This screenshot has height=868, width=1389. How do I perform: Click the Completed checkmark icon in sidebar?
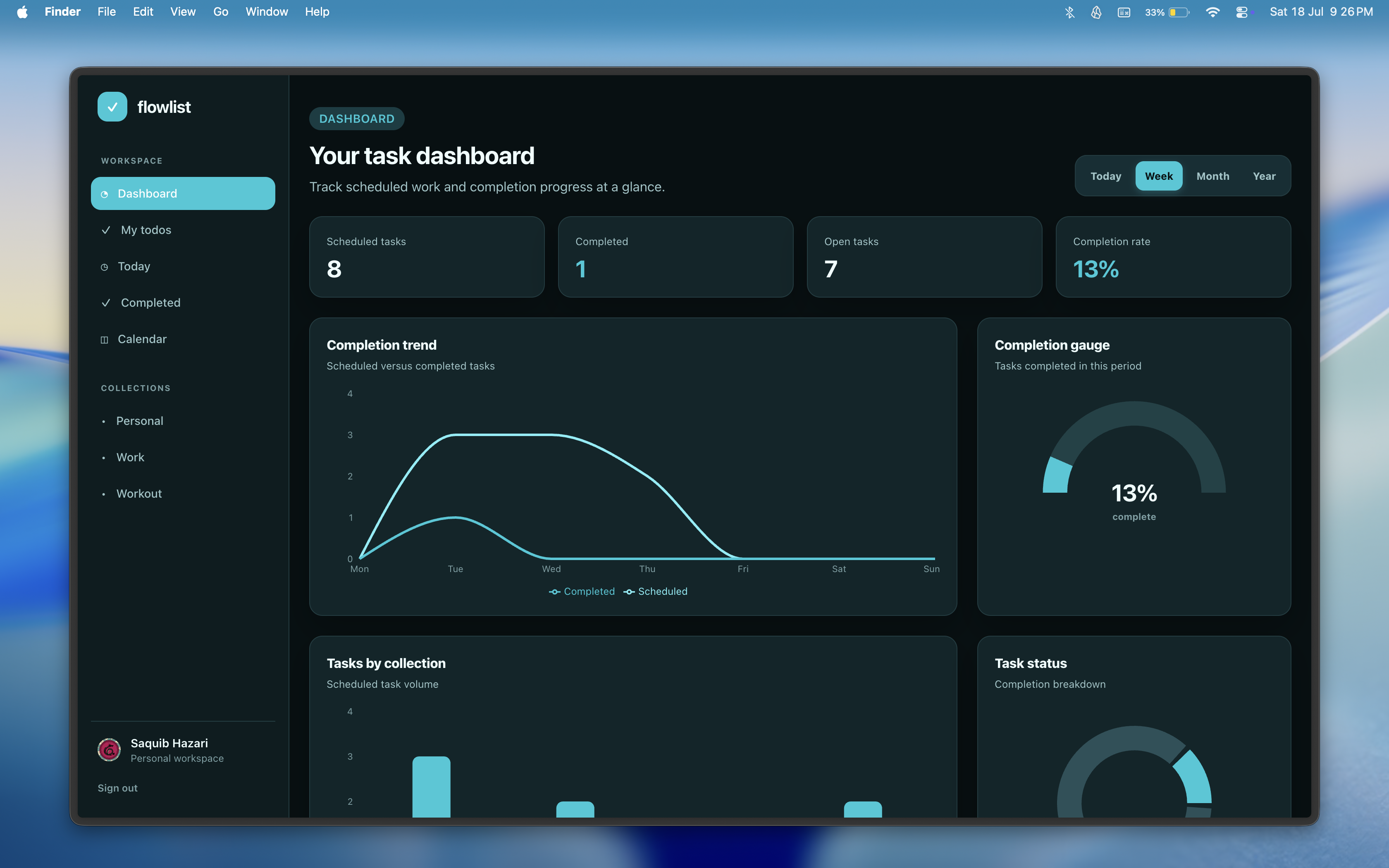click(x=105, y=303)
